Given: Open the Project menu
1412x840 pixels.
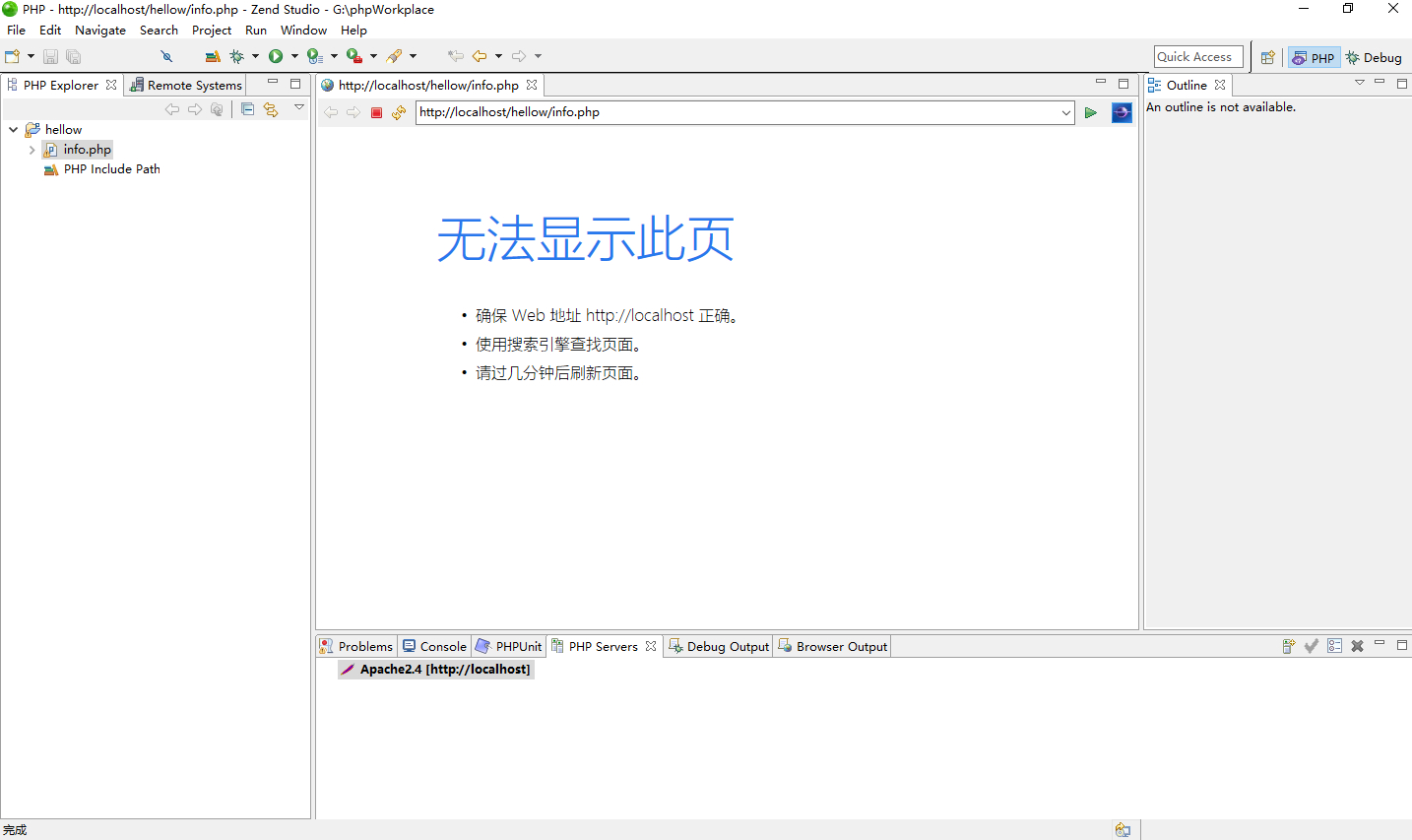Looking at the screenshot, I should point(212,31).
